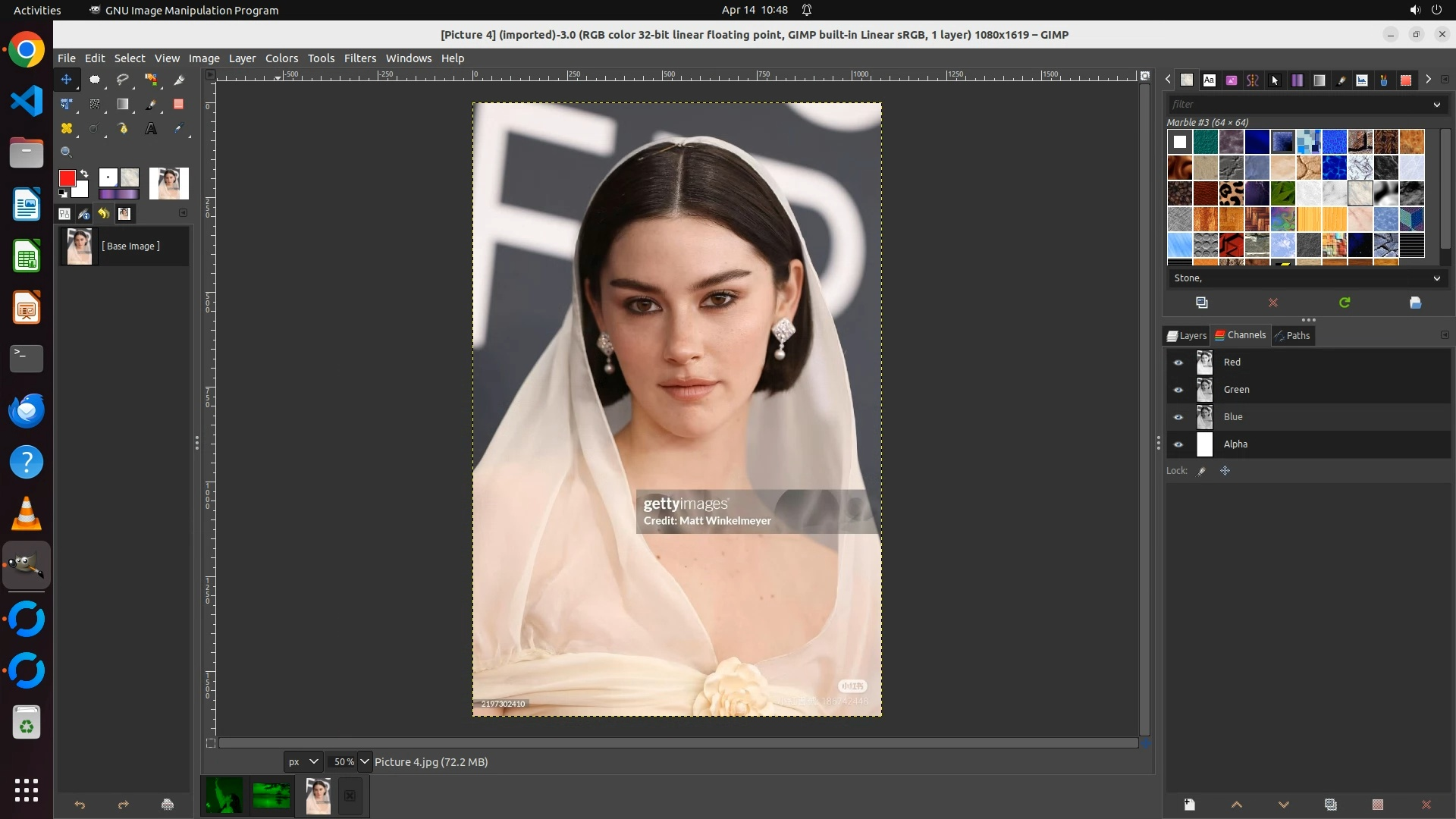Choose the Color Picker eyedropper tool
Image resolution: width=1456 pixels, height=819 pixels.
click(179, 128)
